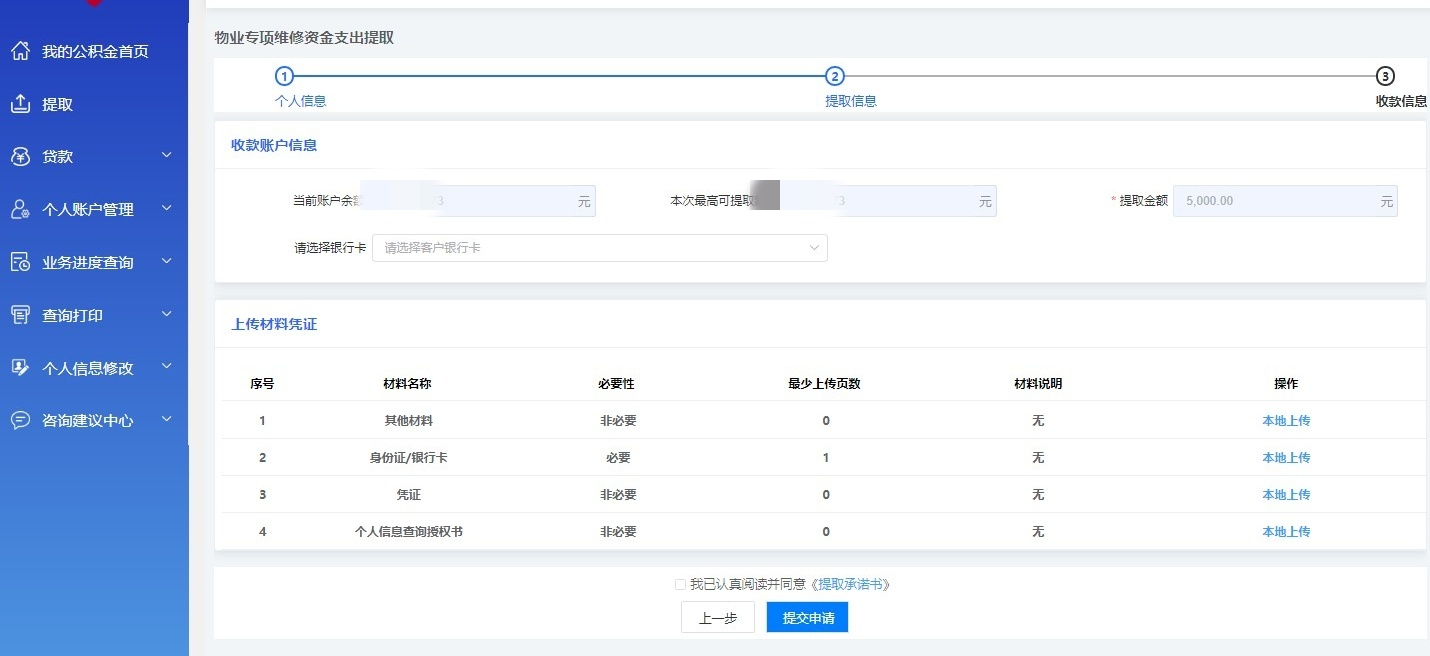Expand the 贷款 sidebar chevron
The image size is (1430, 656).
[x=167, y=156]
